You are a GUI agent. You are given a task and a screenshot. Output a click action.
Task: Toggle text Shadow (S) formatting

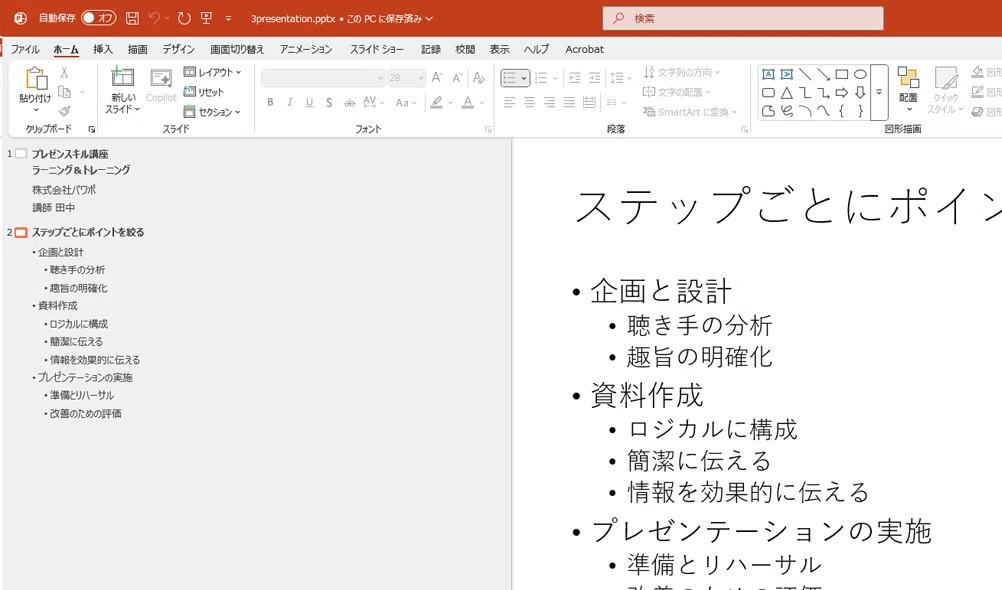(329, 102)
